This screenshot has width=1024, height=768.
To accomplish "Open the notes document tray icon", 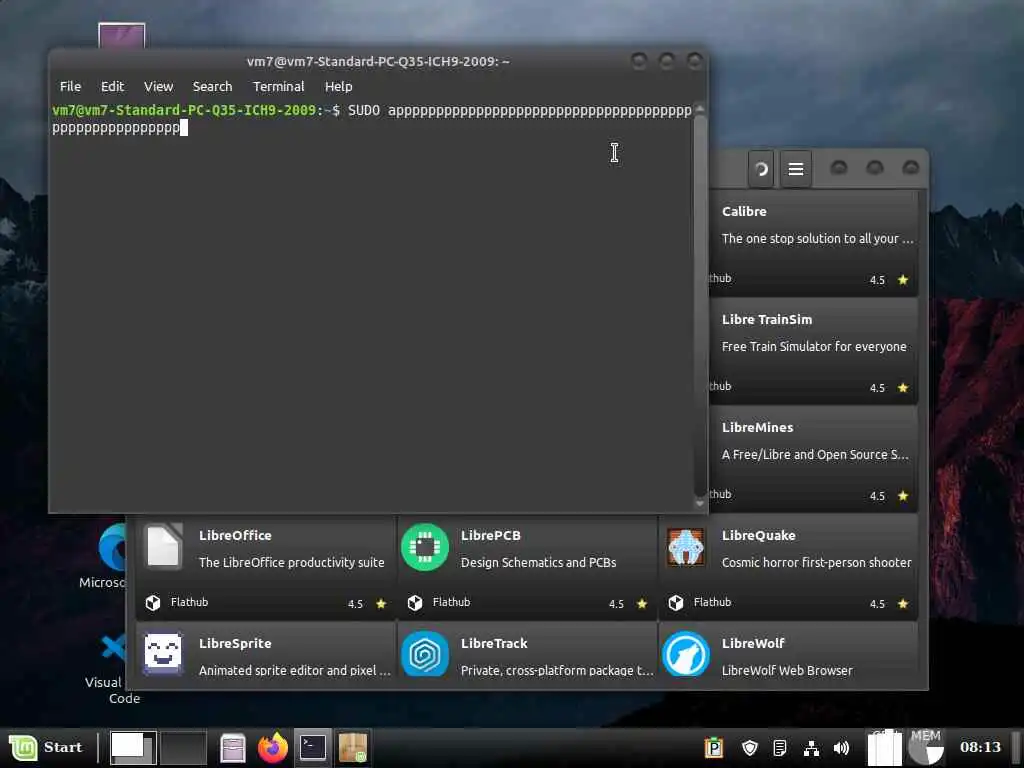I will [779, 748].
